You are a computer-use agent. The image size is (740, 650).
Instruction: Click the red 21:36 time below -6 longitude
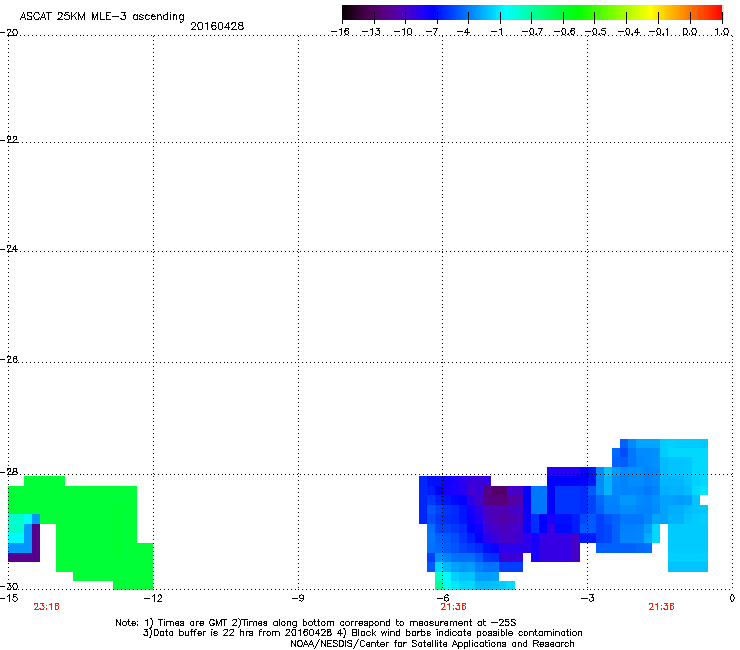click(x=453, y=607)
